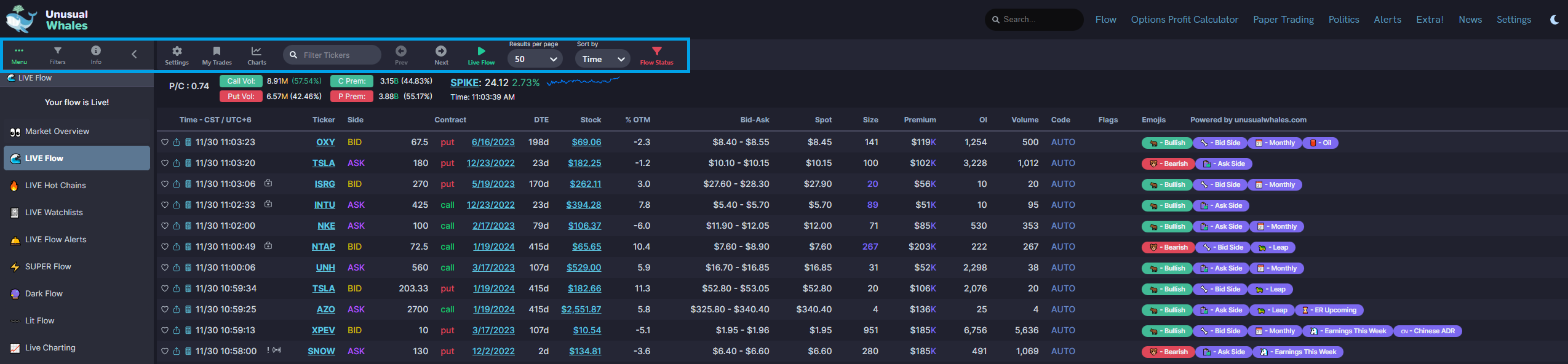Open Live Charting in the sidebar

[x=77, y=348]
